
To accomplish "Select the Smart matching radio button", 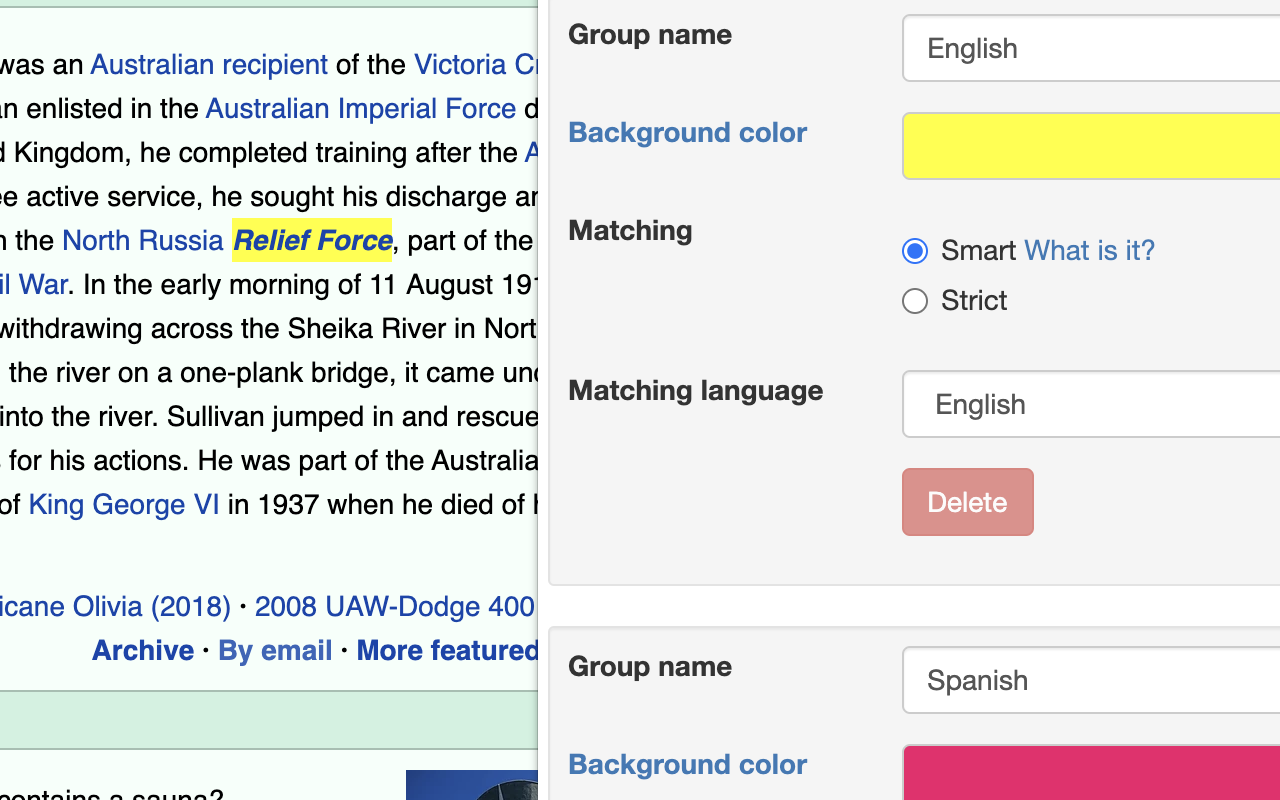I will click(915, 251).
